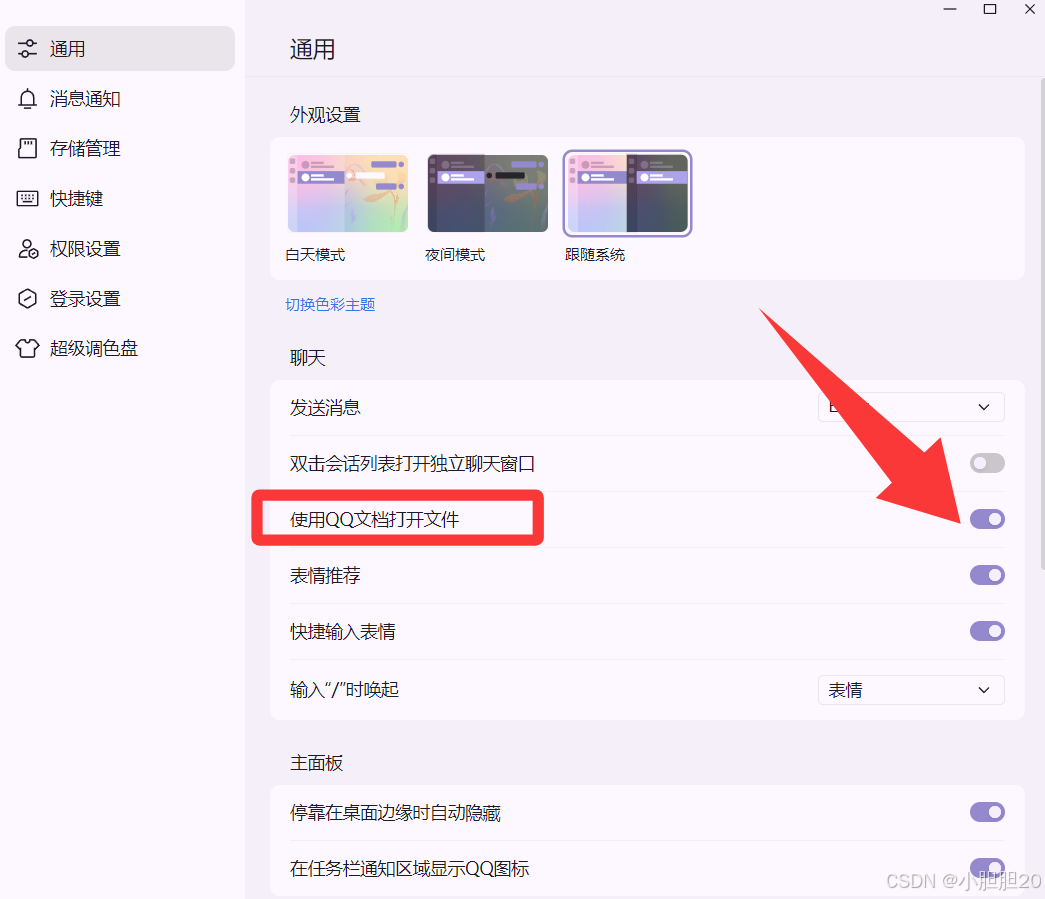Click 夜间模式 label text
The image size is (1045, 899).
coord(455,255)
